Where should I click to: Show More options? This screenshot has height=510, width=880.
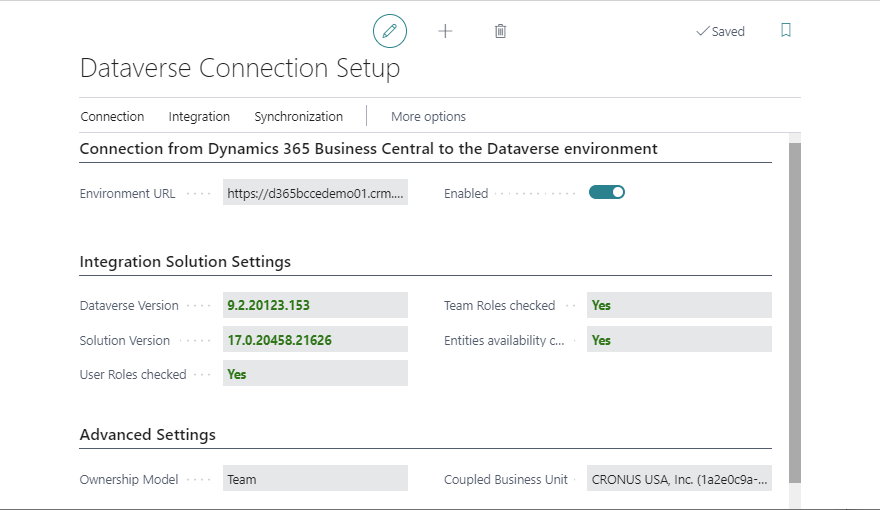pyautogui.click(x=428, y=117)
